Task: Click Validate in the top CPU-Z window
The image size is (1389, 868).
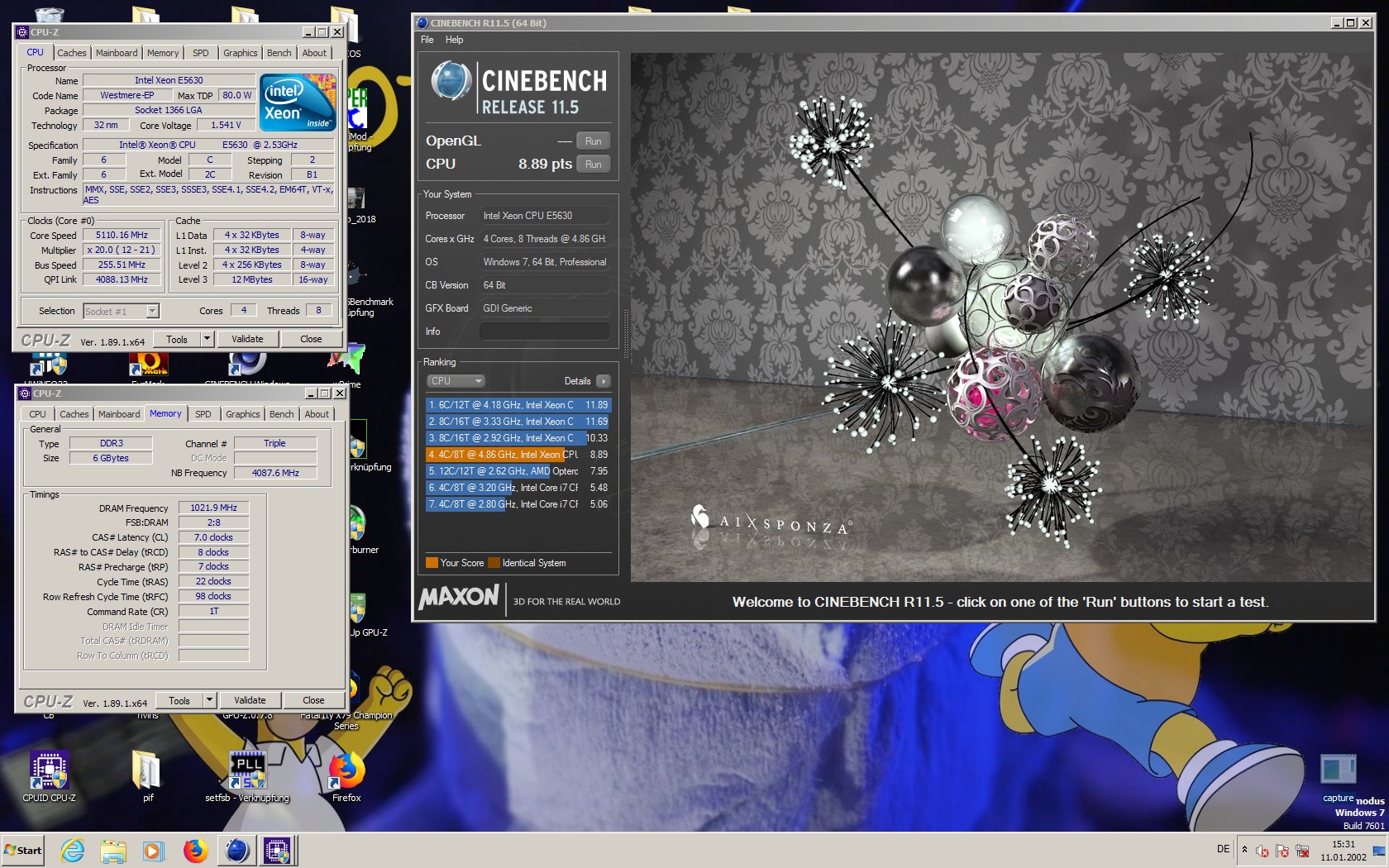Action: pyautogui.click(x=247, y=340)
